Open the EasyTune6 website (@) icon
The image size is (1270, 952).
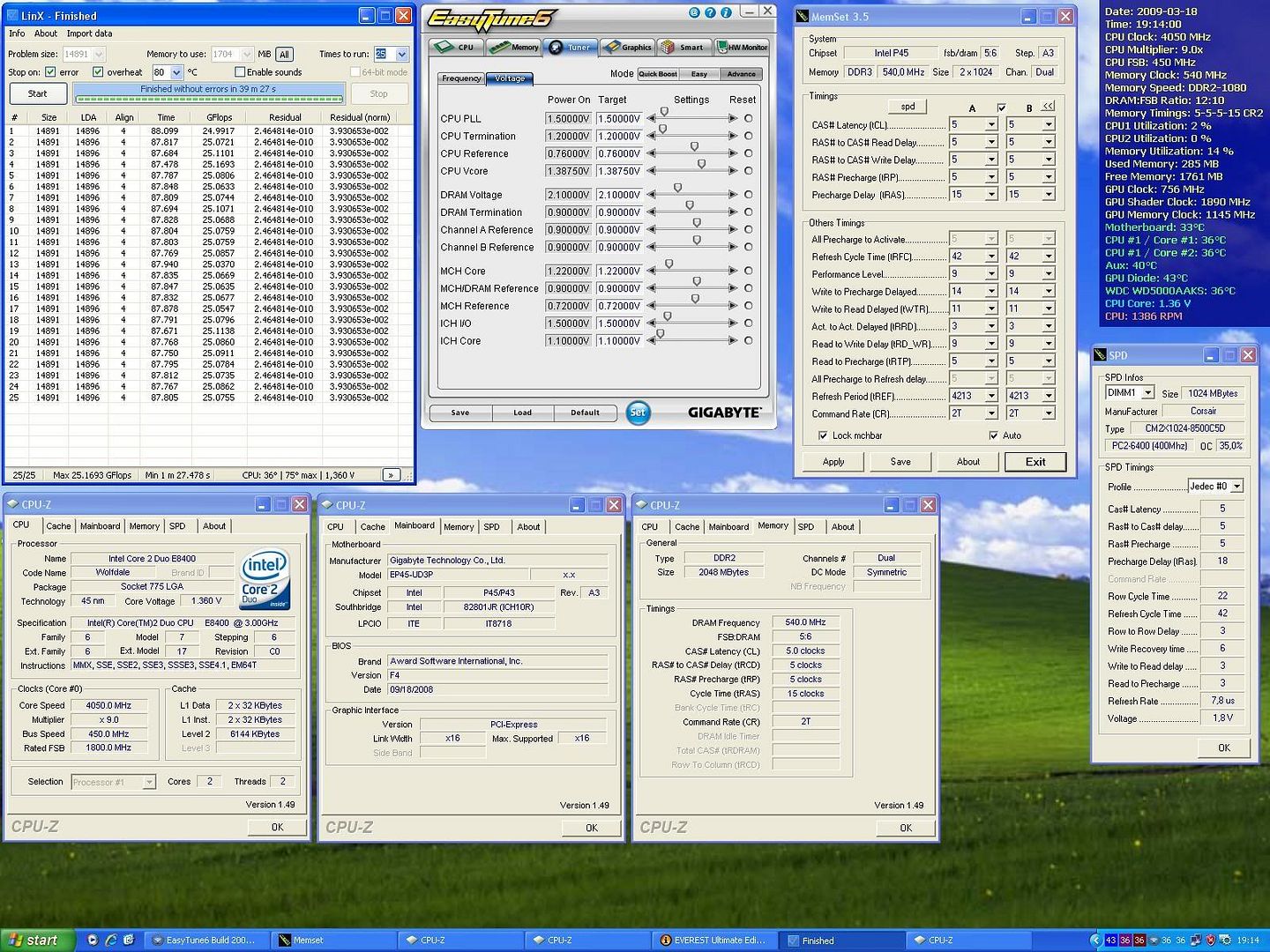click(x=694, y=12)
